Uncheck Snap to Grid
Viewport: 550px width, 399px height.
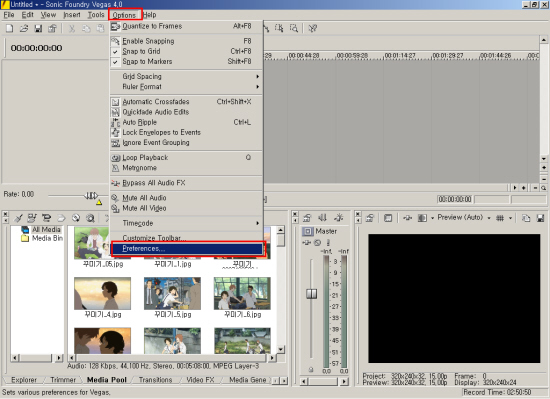click(186, 51)
